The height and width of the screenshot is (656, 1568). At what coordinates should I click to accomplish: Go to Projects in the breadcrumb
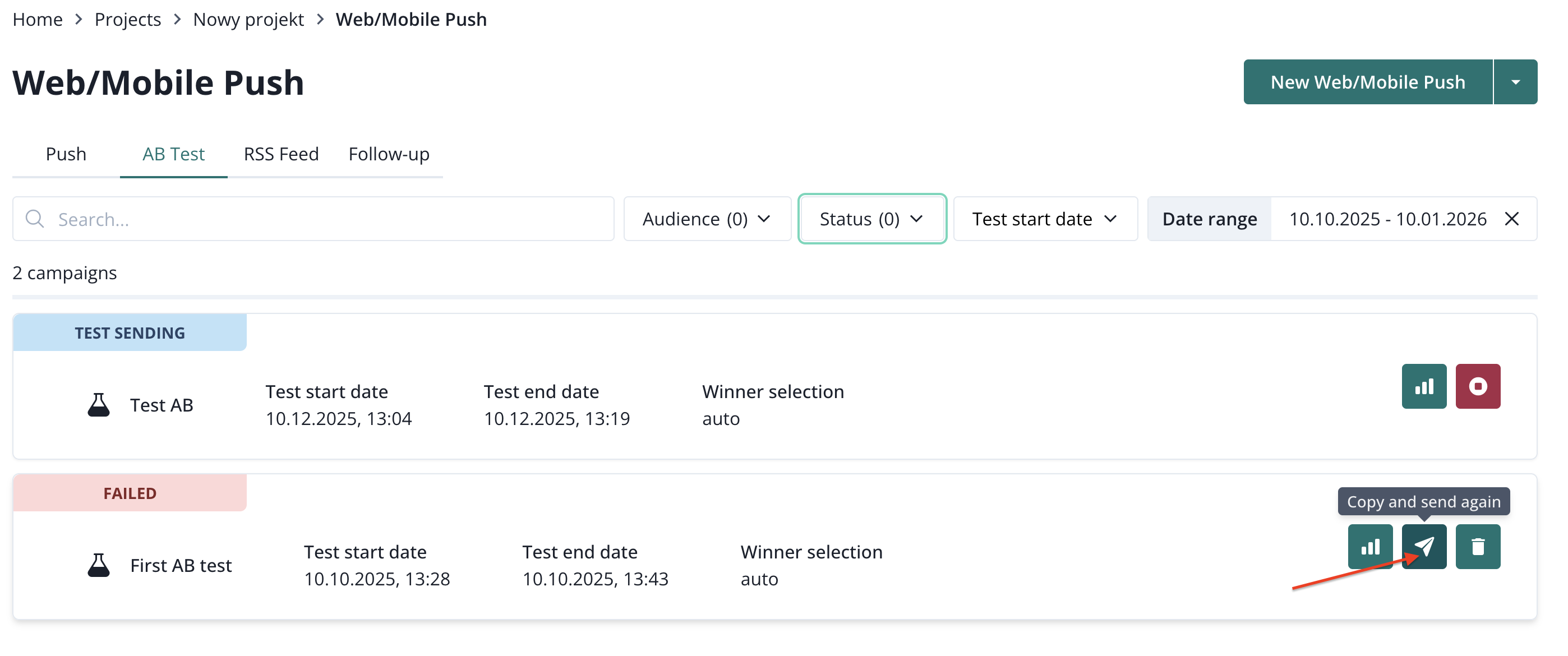tap(127, 20)
